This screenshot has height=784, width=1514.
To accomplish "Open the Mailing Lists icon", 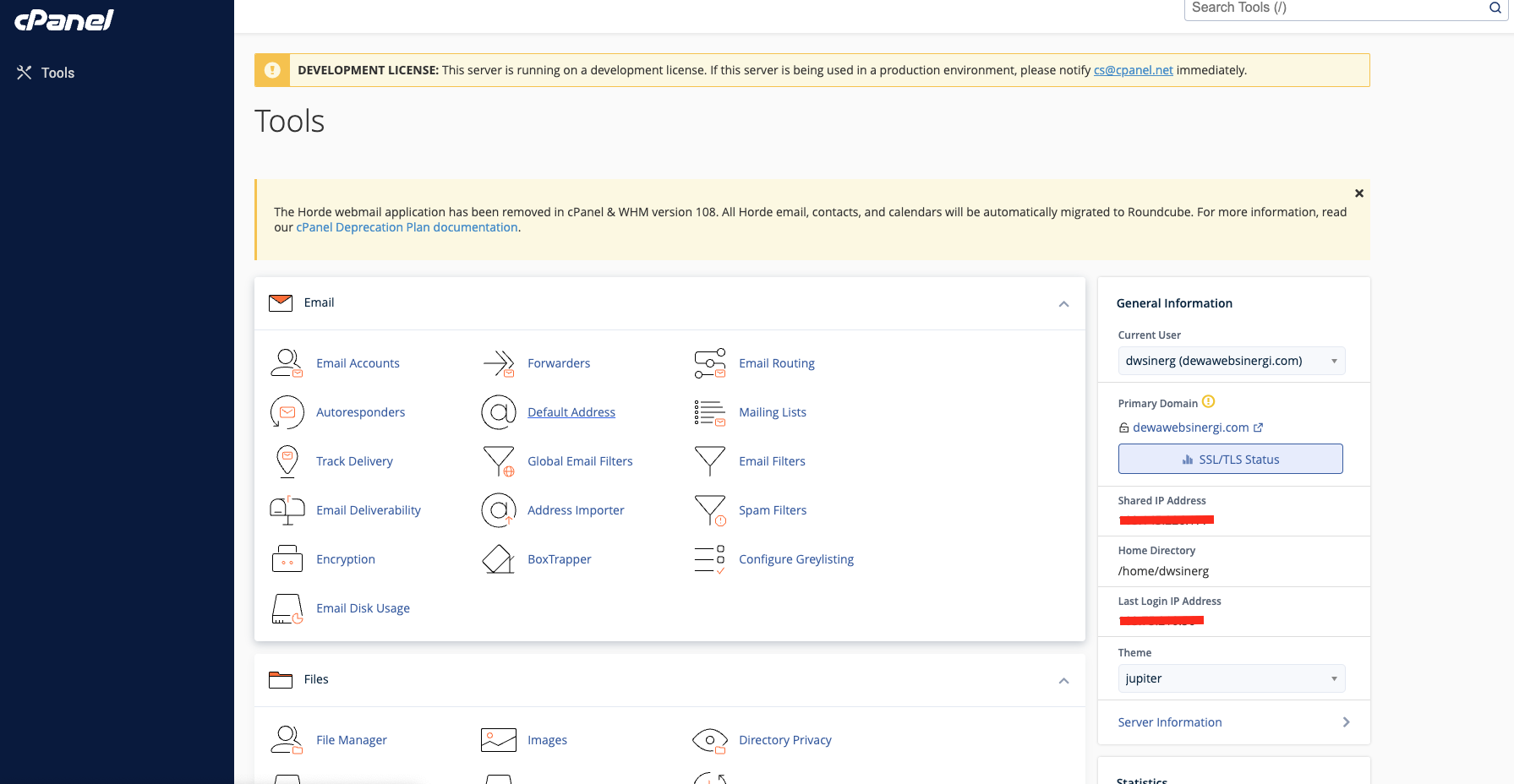I will click(710, 412).
